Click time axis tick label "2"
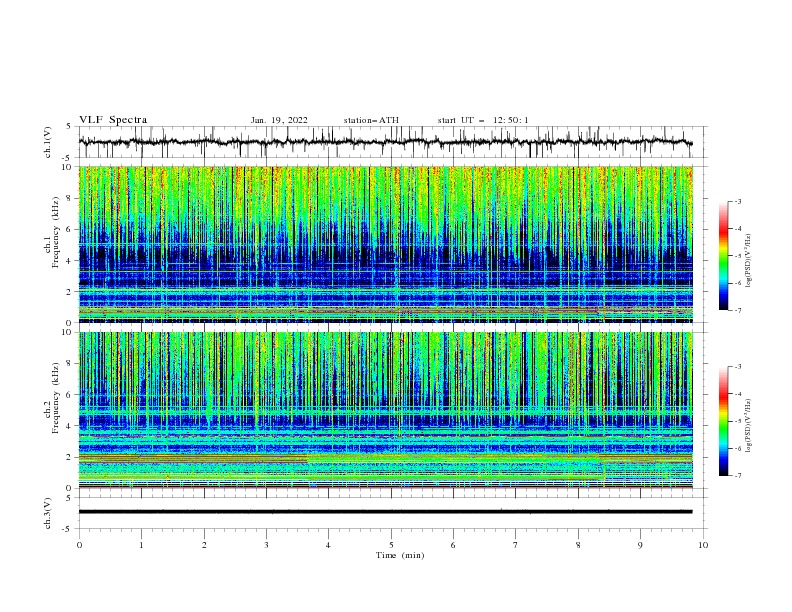Image resolution: width=792 pixels, height=612 pixels. [204, 545]
